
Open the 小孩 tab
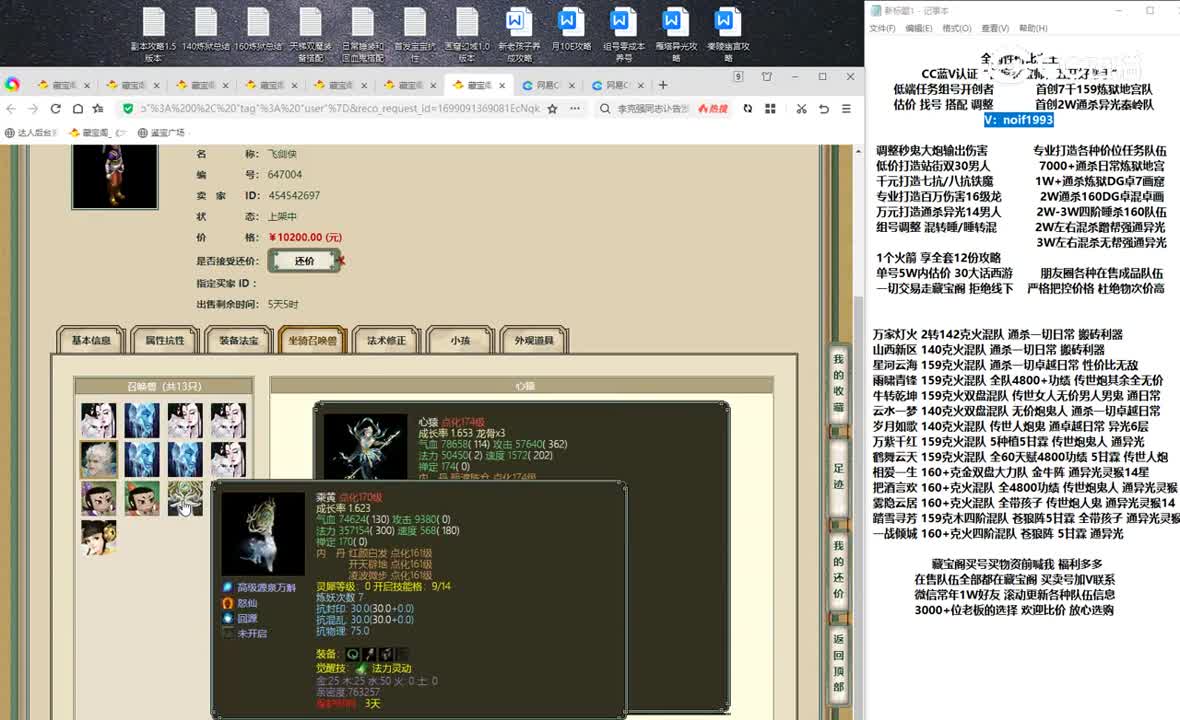tap(460, 340)
